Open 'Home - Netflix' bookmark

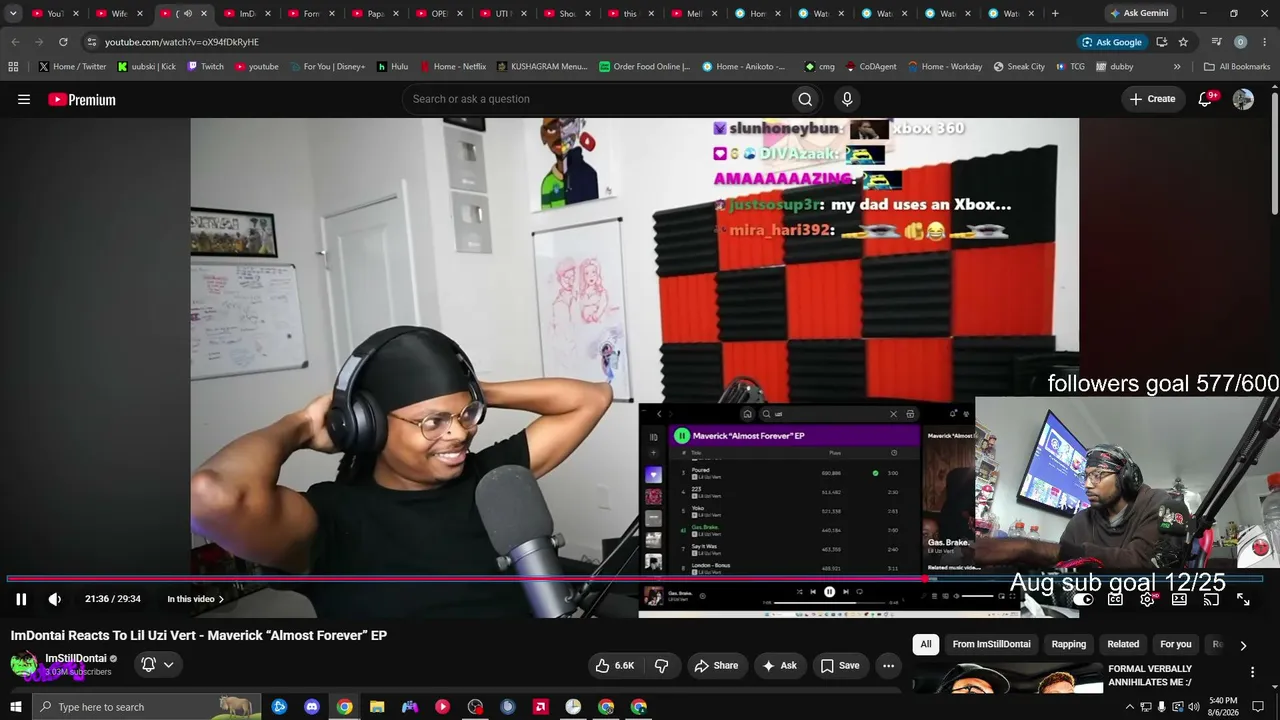[x=452, y=66]
